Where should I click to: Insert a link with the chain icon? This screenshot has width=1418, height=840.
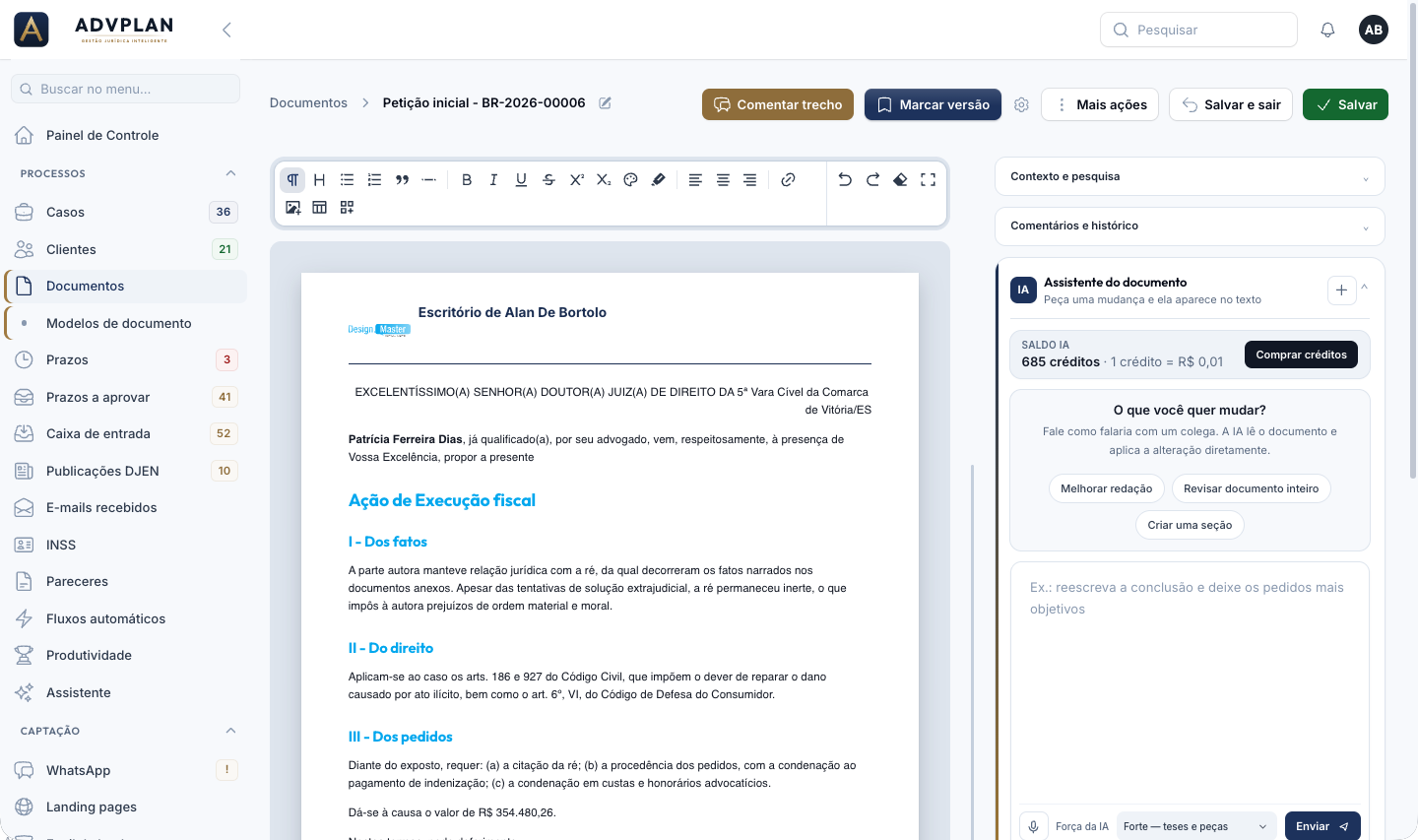pyautogui.click(x=788, y=180)
